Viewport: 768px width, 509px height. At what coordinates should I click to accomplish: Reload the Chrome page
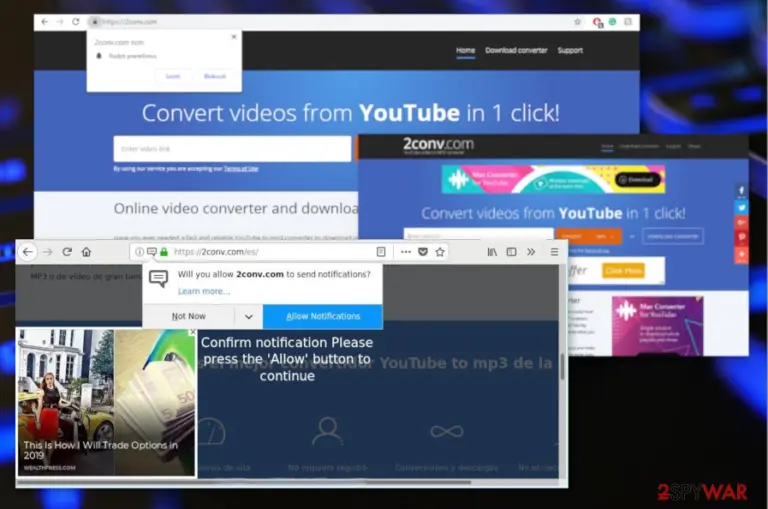click(75, 22)
